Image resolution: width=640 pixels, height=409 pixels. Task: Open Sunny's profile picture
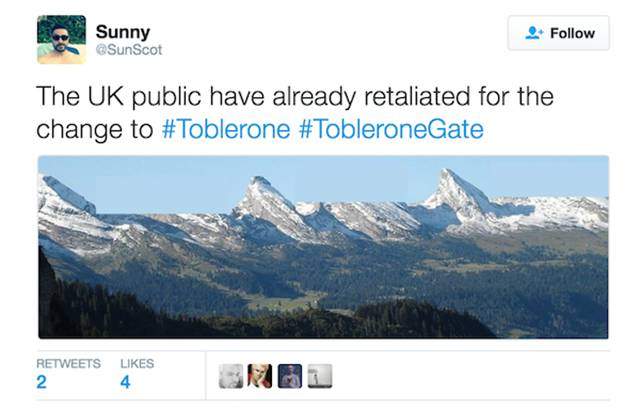coord(61,40)
